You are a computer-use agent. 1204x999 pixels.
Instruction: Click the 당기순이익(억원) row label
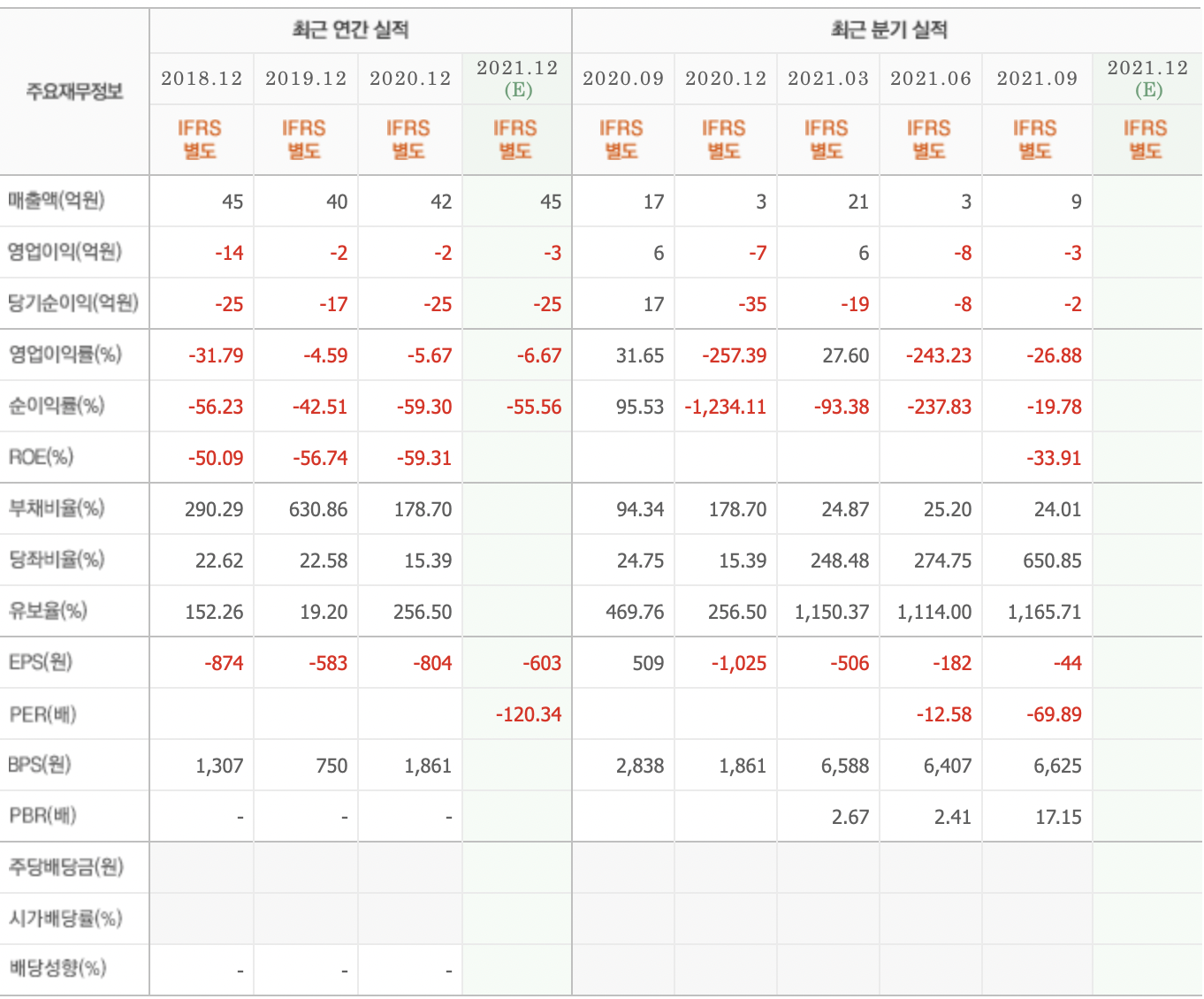[x=73, y=303]
